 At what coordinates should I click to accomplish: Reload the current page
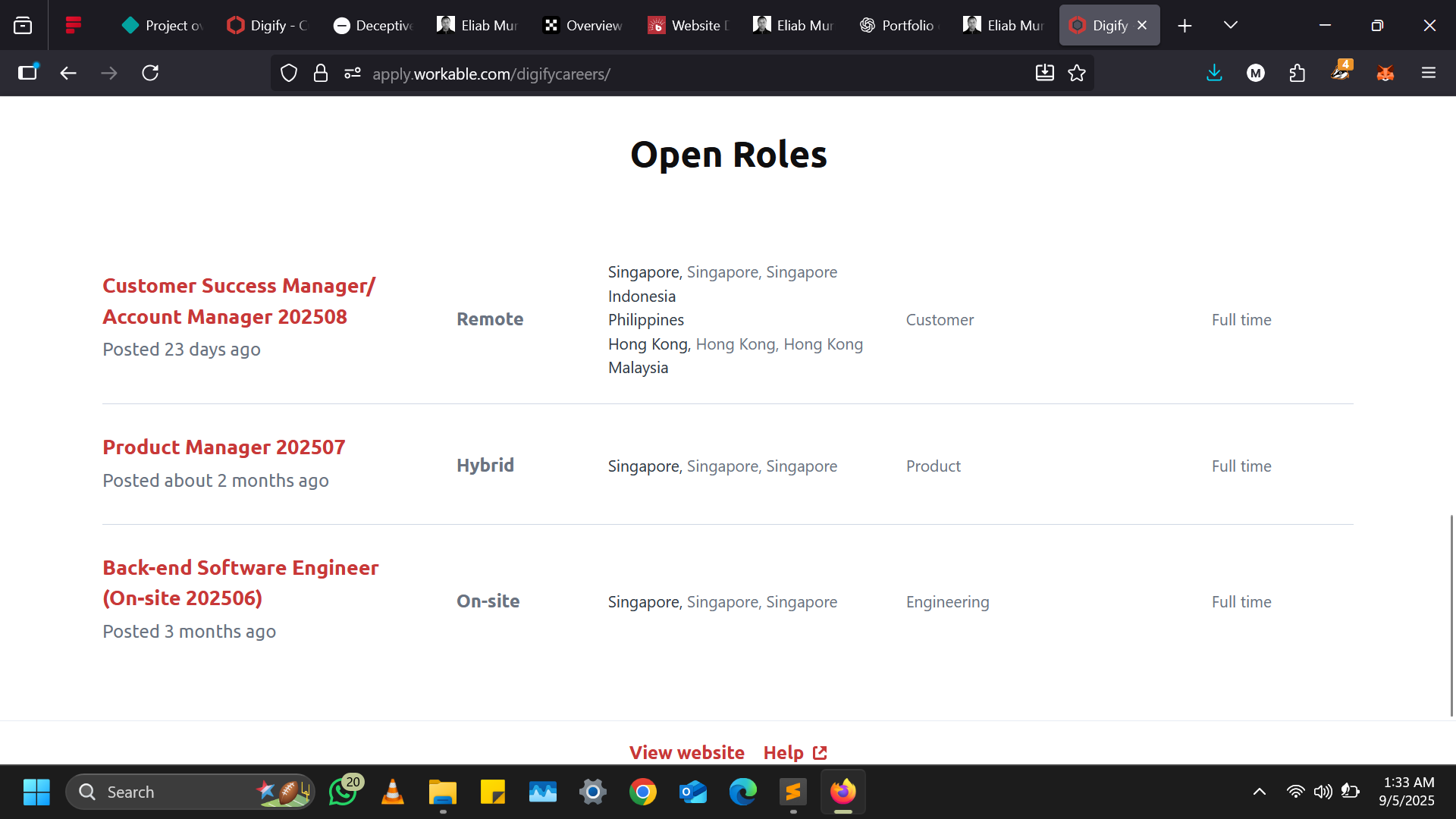(150, 73)
